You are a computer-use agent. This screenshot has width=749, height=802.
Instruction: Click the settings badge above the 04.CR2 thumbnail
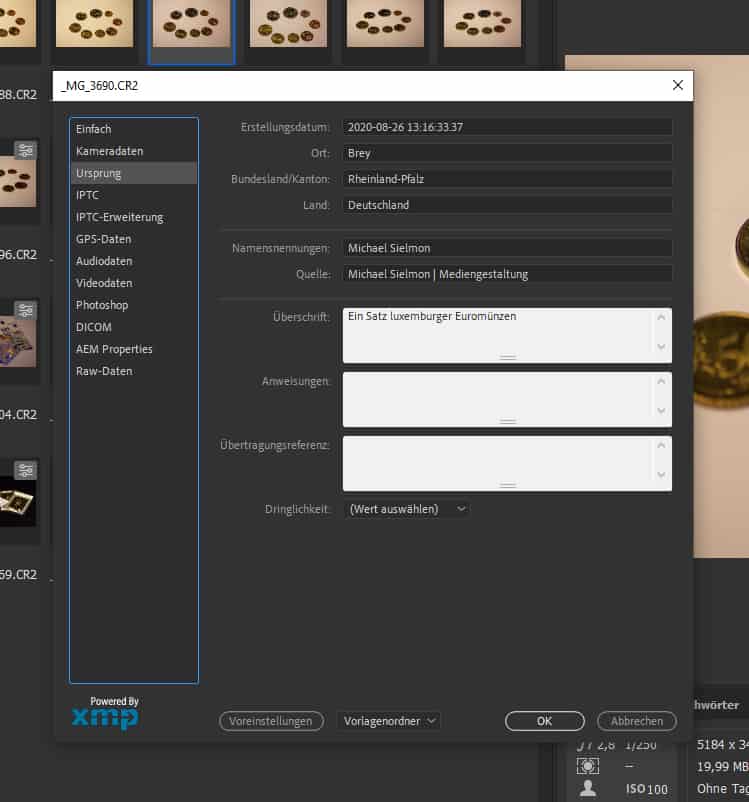(26, 310)
